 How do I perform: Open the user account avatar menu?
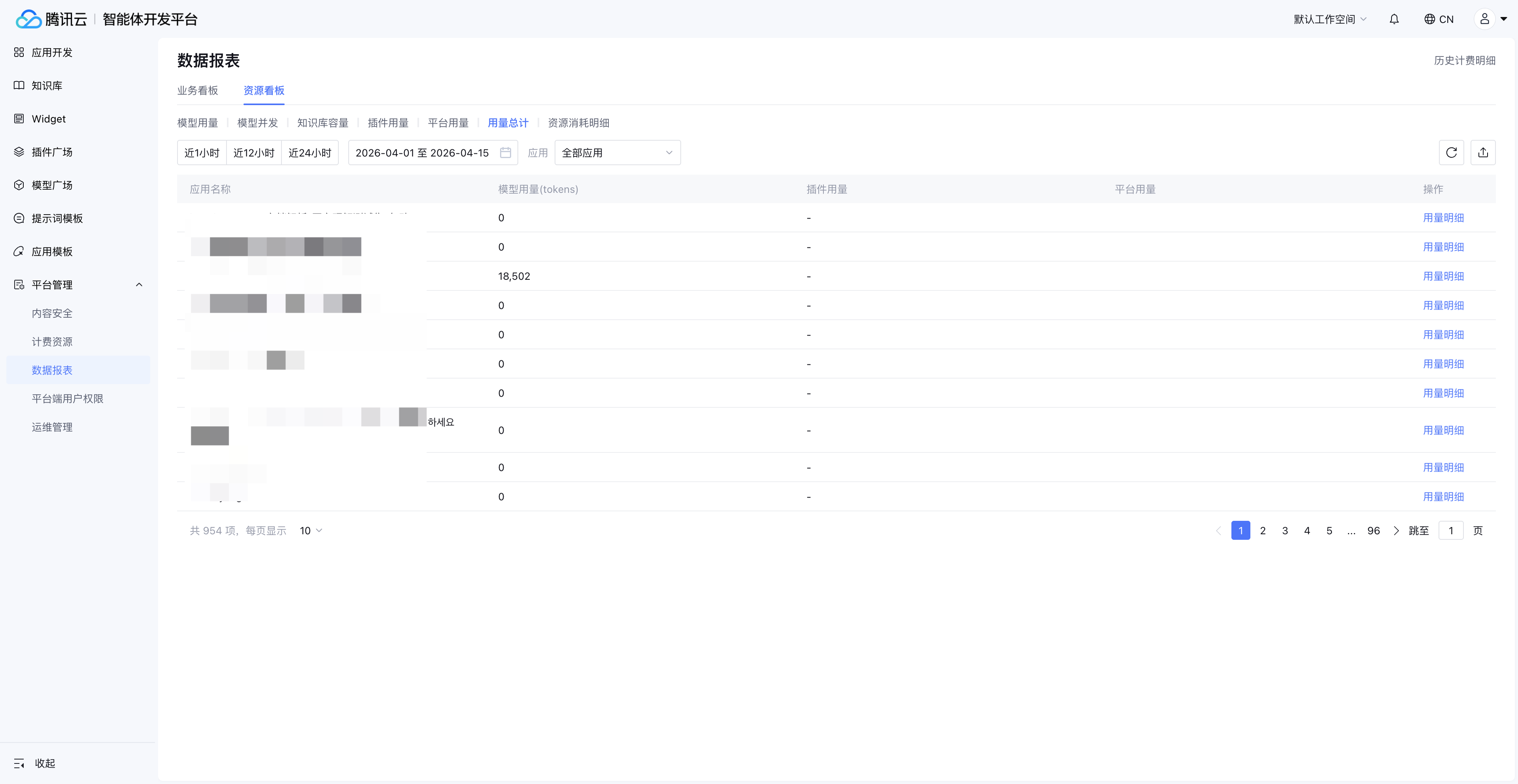pos(1484,19)
